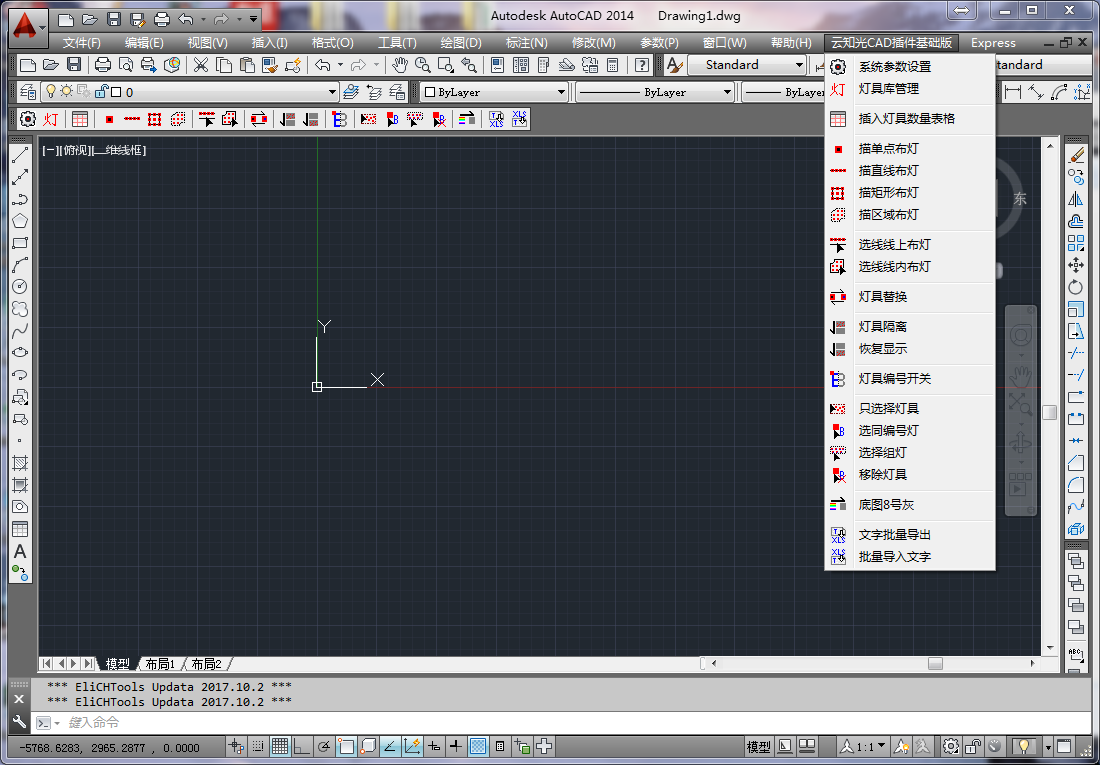Click the Cut scissors icon

201,65
